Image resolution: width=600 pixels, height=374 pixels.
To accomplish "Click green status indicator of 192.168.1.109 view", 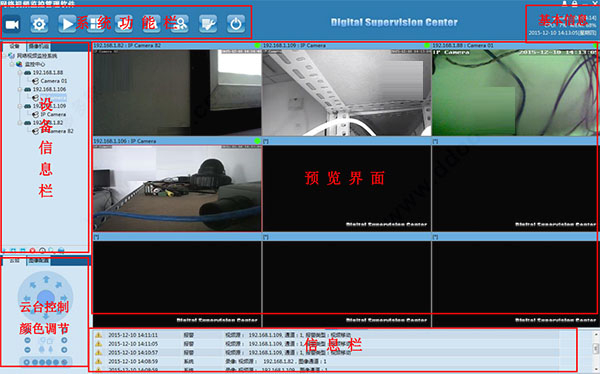I will pyautogui.click(x=427, y=45).
